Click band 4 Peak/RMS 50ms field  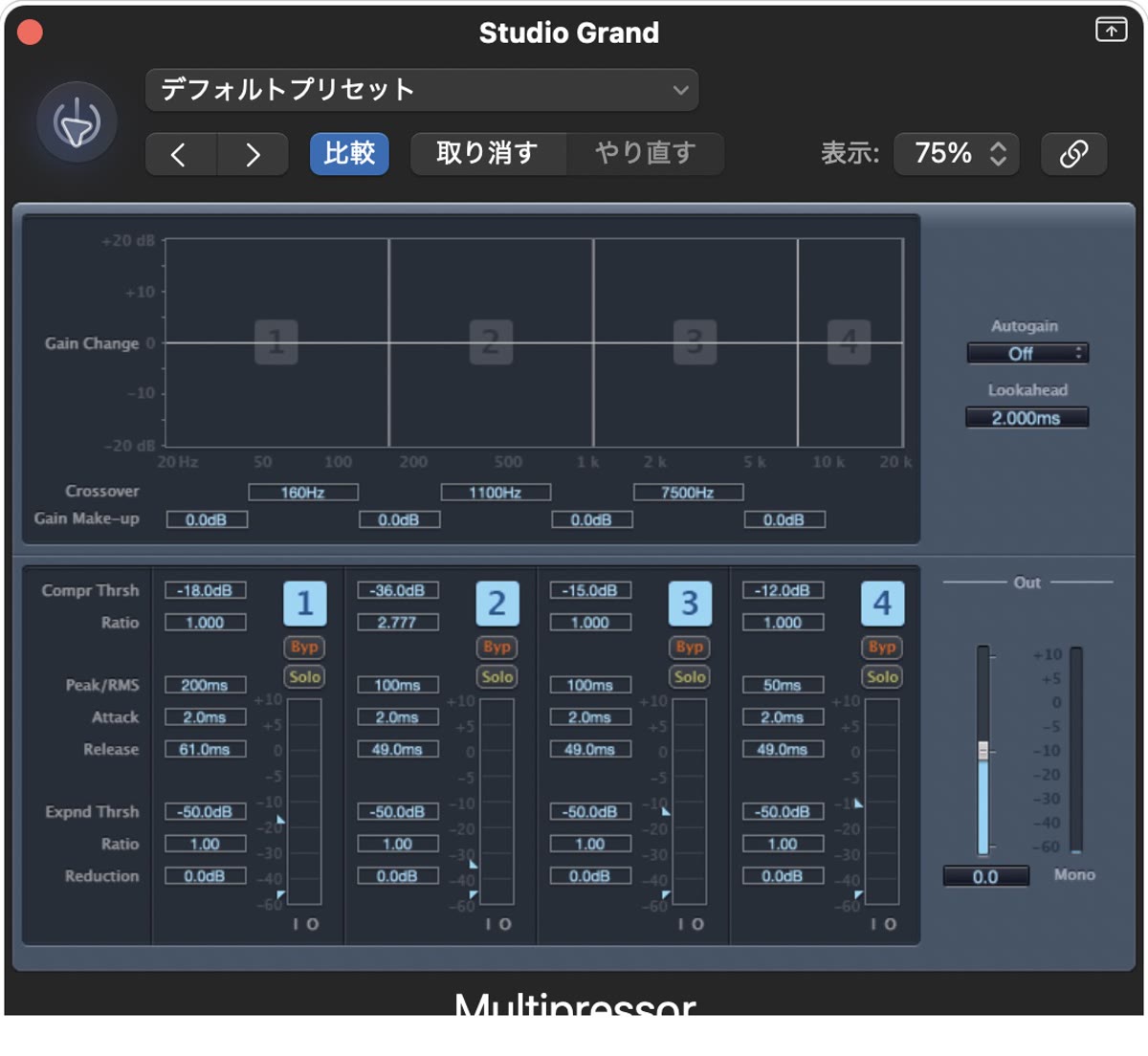[784, 685]
